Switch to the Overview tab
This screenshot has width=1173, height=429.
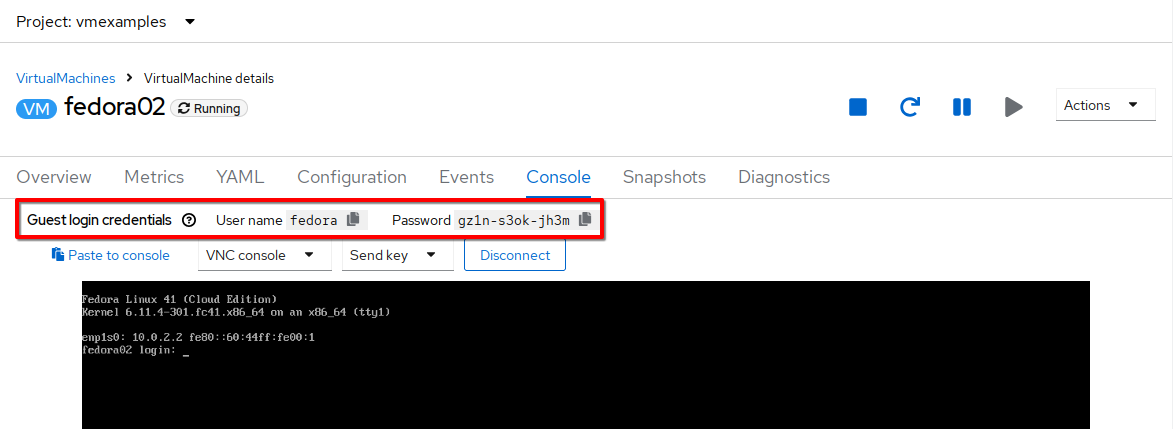(x=54, y=177)
